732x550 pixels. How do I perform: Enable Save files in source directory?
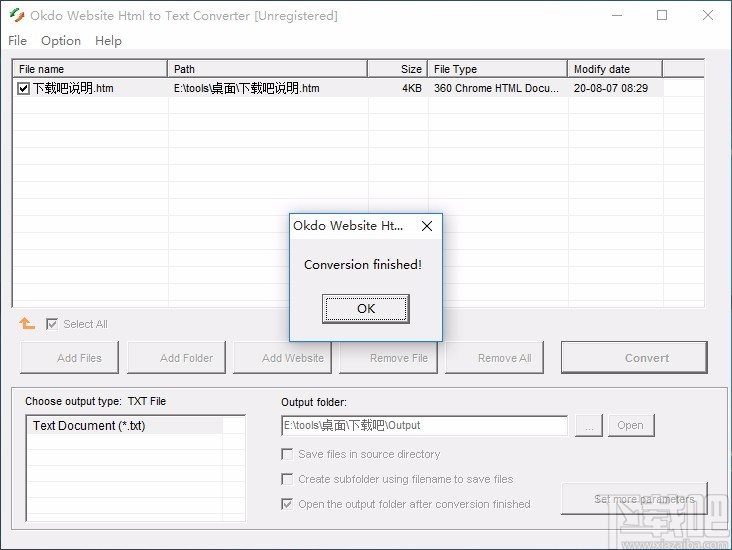tap(287, 454)
